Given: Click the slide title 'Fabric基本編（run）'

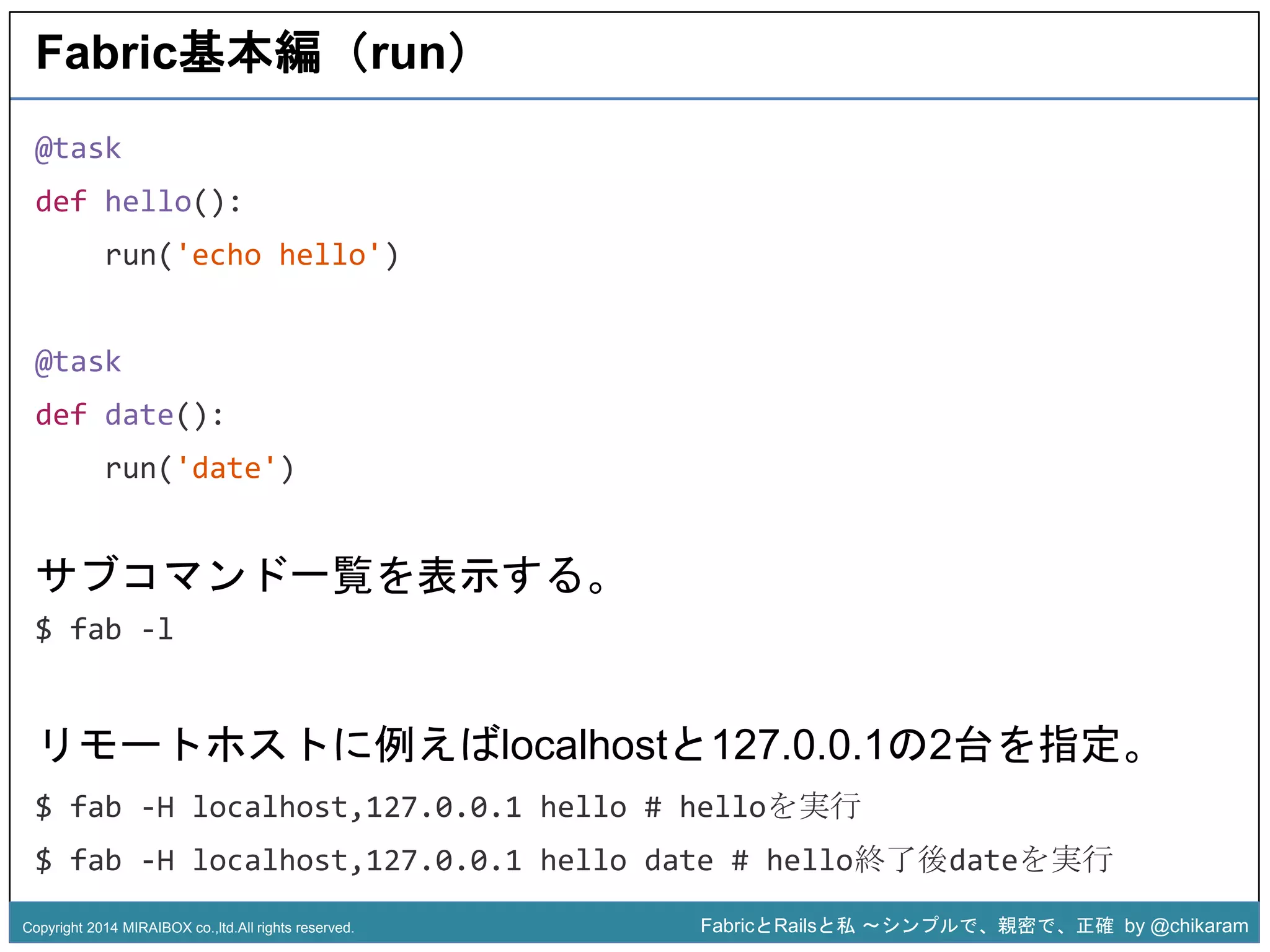Looking at the screenshot, I should coord(253,53).
